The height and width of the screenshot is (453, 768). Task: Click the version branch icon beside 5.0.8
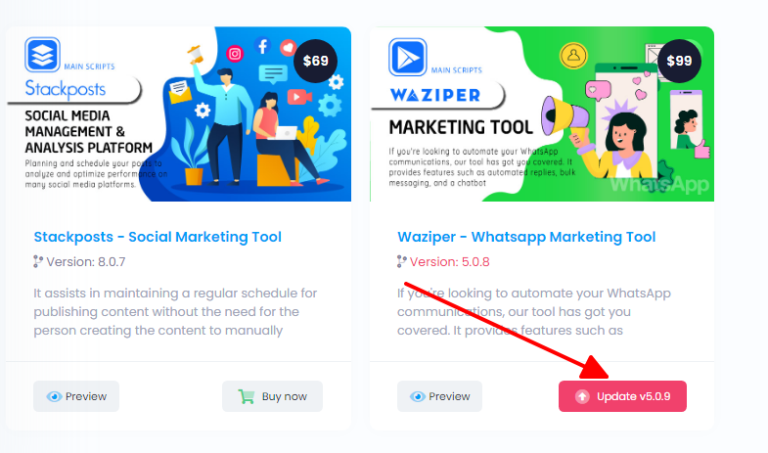(402, 262)
